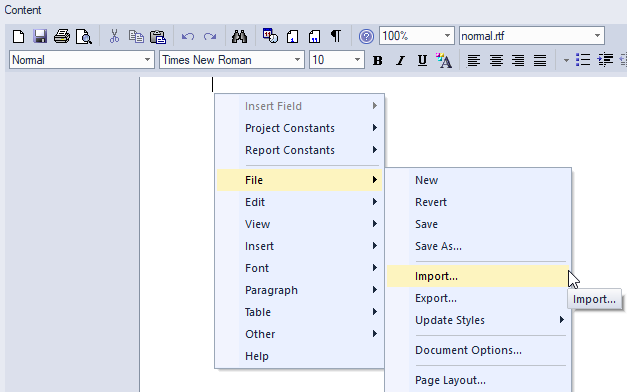Click the binoculars find icon
Screen dimensions: 627x392
click(x=239, y=36)
